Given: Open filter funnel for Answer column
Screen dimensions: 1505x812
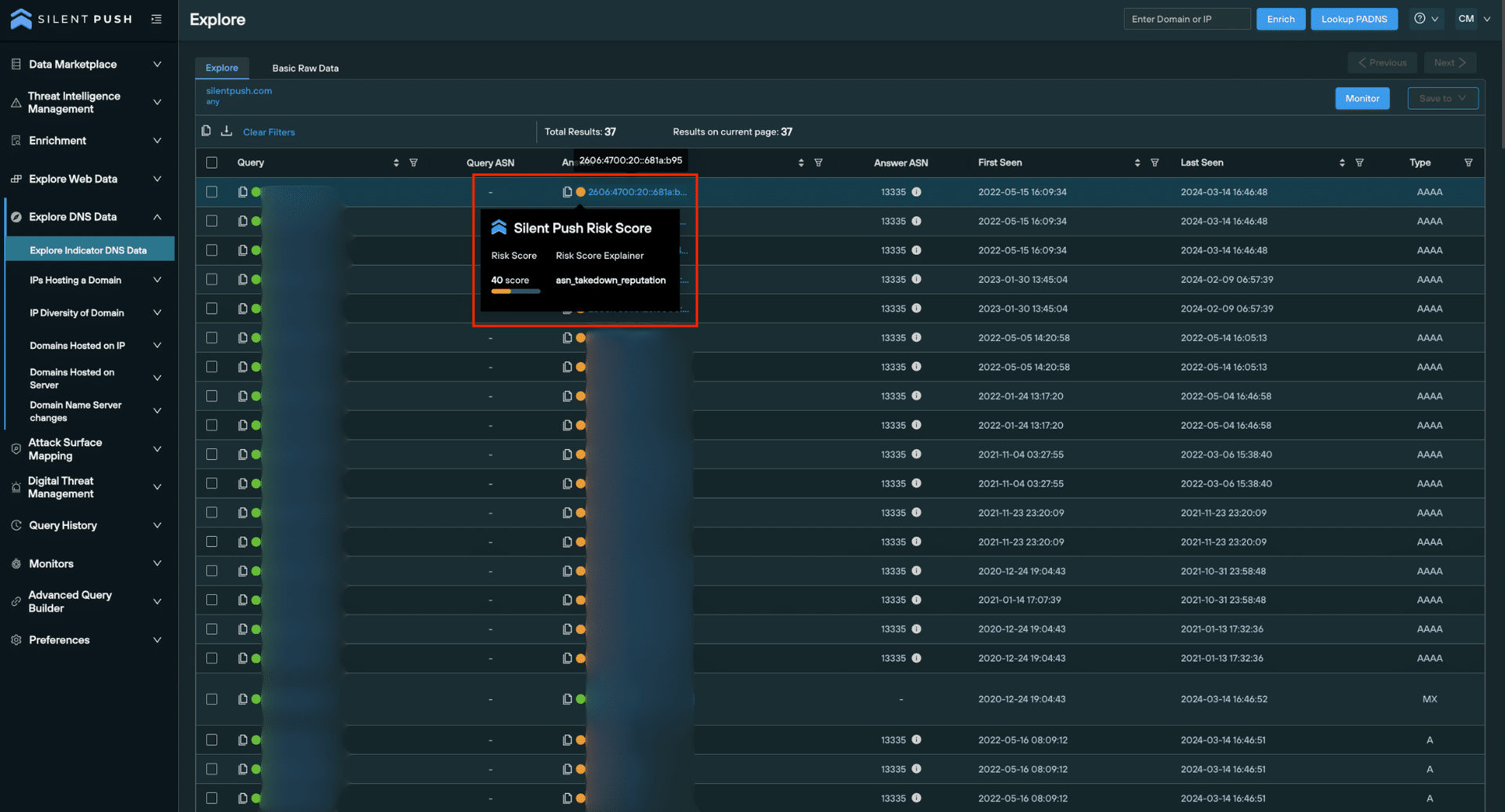Looking at the screenshot, I should (818, 163).
